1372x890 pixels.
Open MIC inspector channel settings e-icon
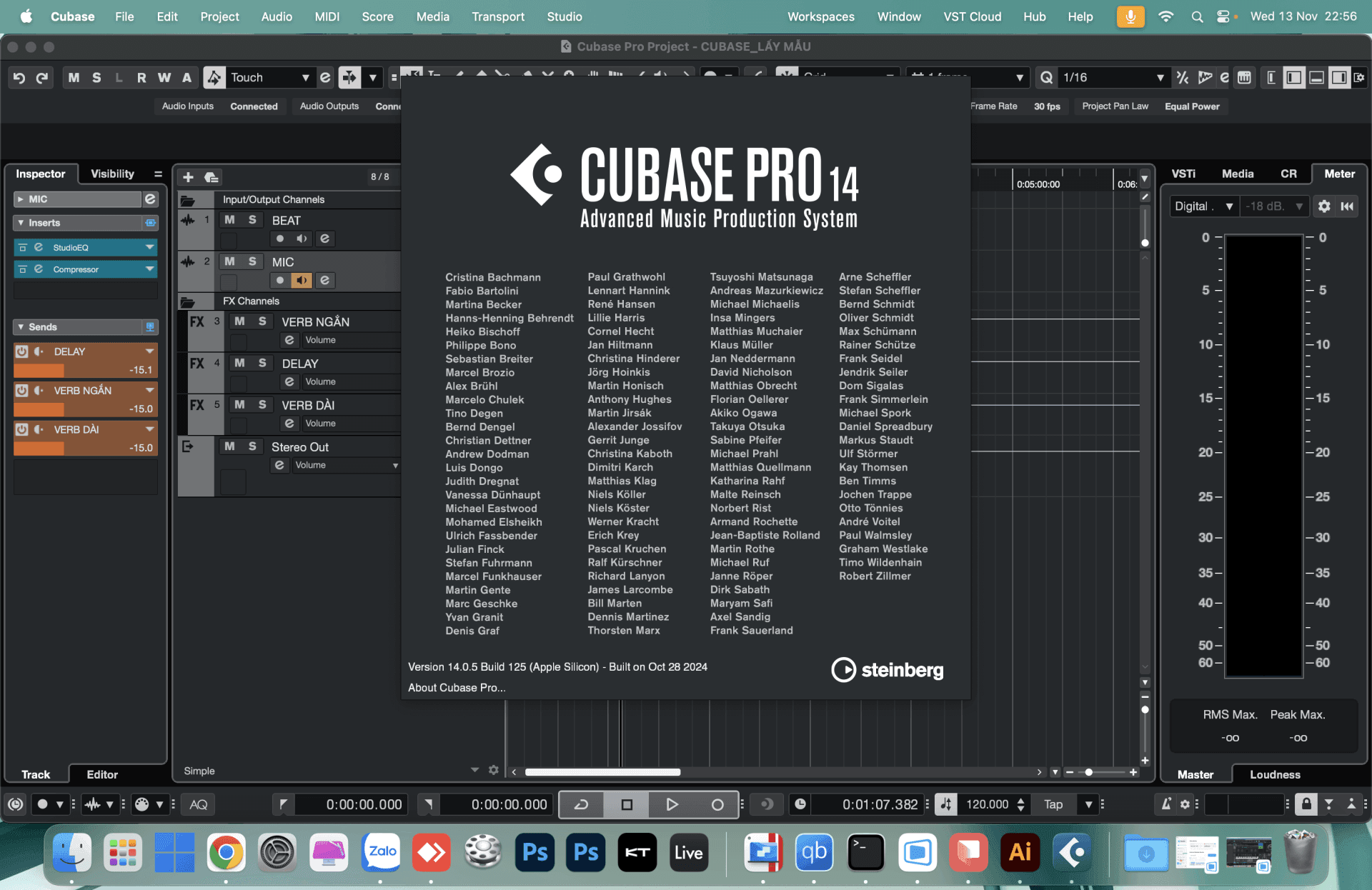click(x=150, y=199)
